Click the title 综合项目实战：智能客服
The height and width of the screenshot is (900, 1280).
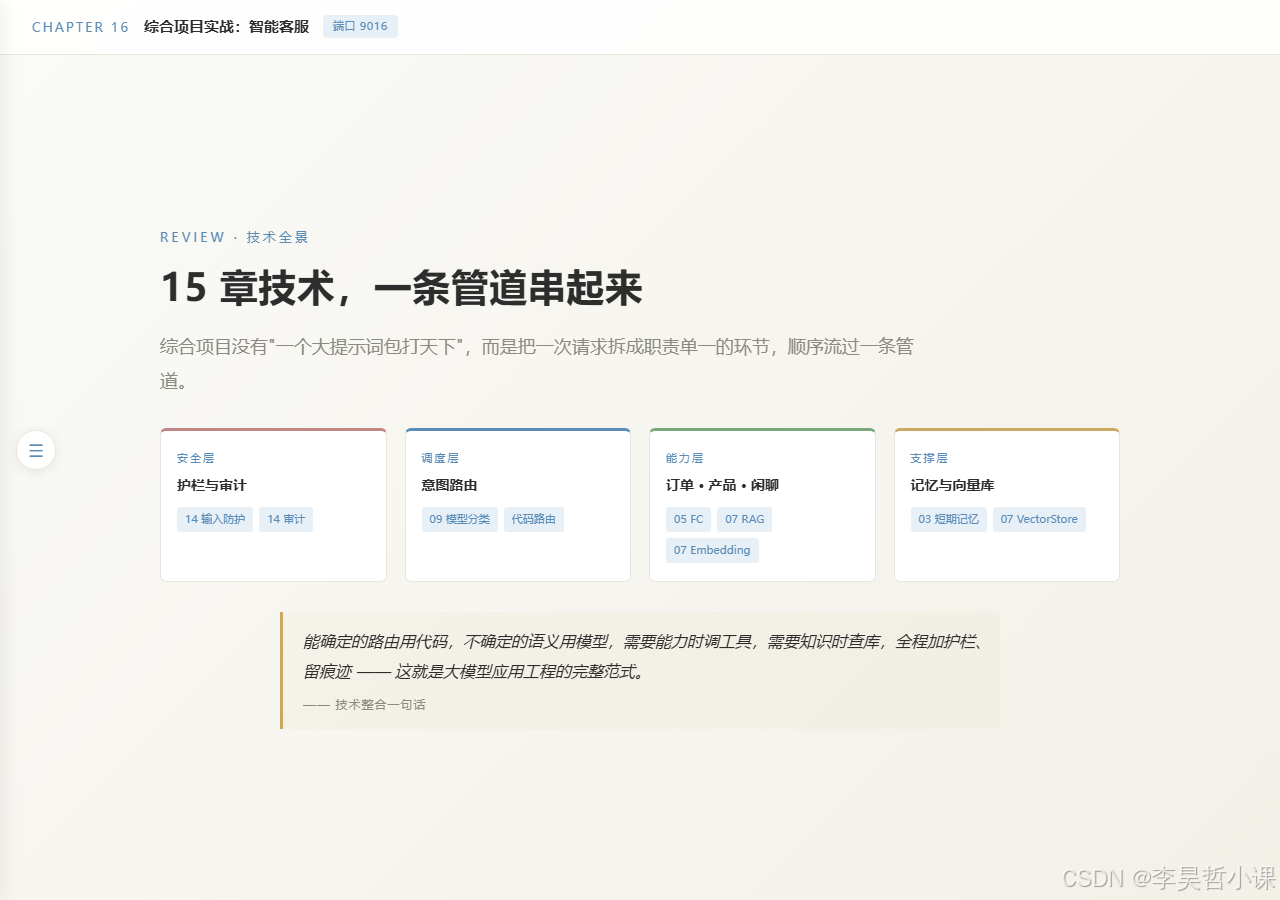tap(226, 27)
